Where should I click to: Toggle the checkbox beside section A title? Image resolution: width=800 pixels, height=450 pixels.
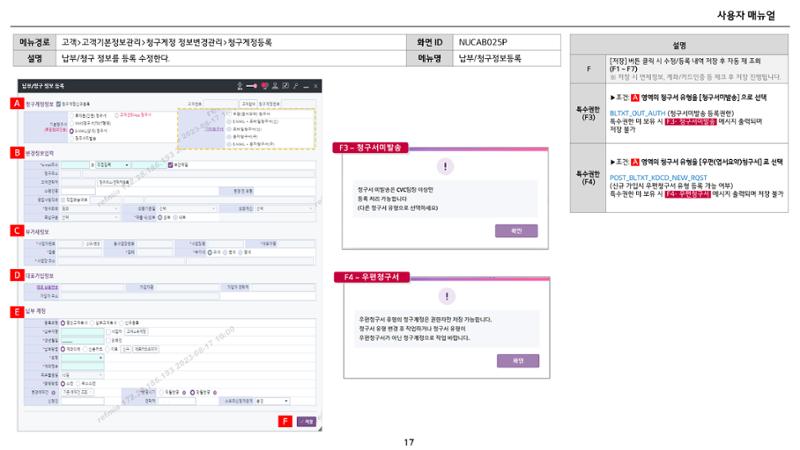pos(58,104)
